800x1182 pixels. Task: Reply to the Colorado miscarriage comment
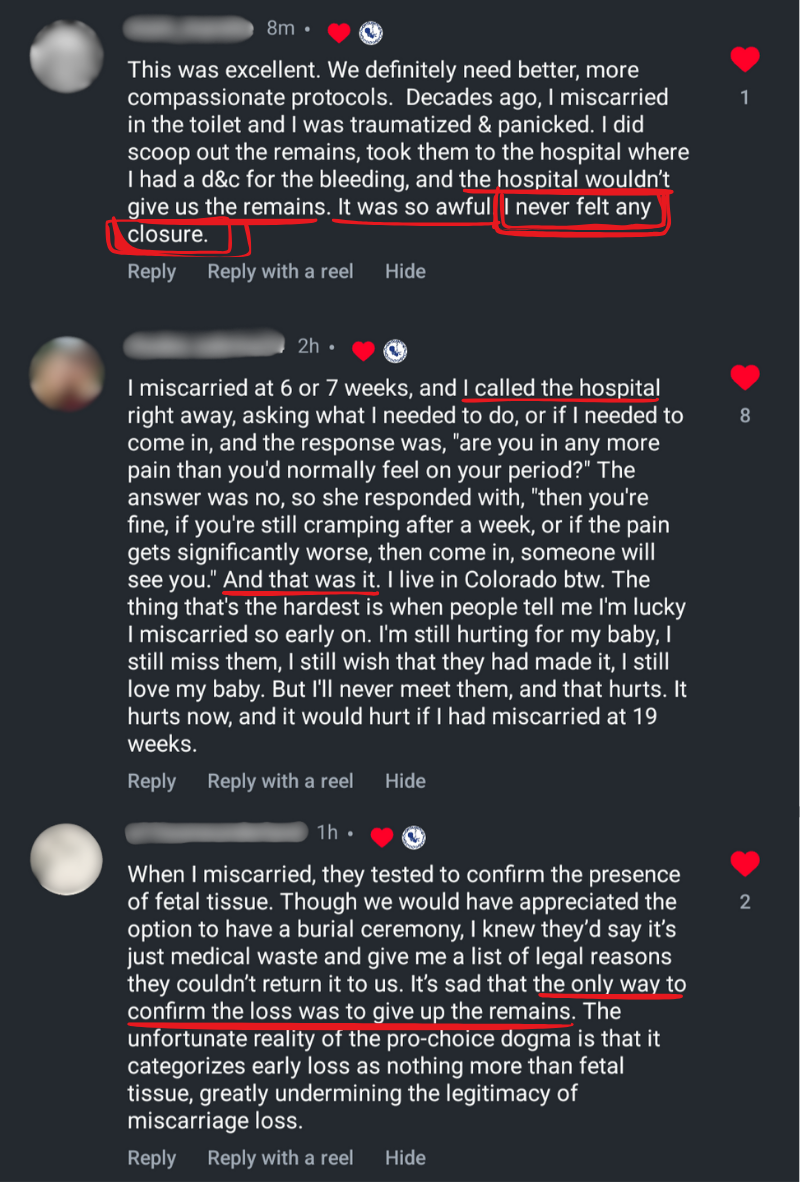[x=152, y=781]
